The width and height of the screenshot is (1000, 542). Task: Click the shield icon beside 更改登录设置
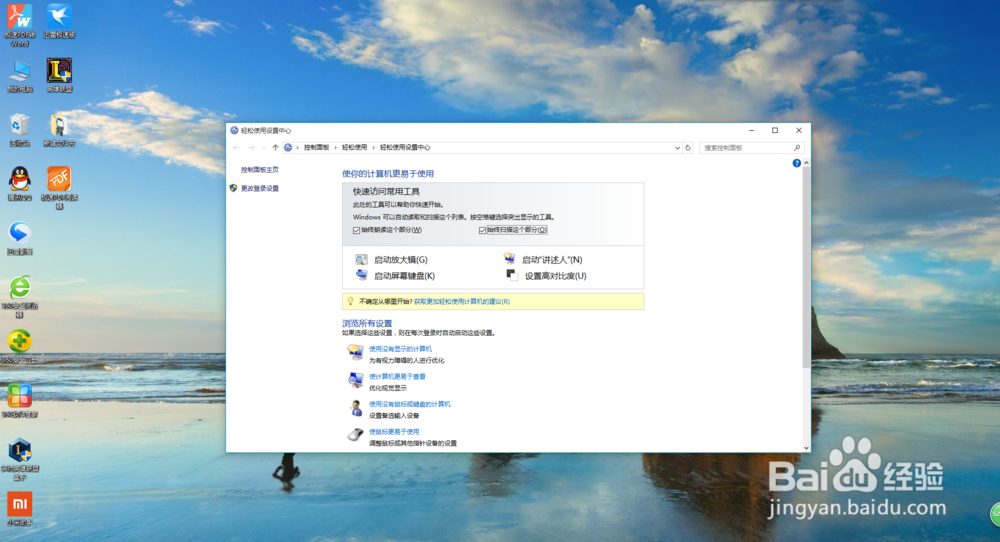(x=233, y=188)
